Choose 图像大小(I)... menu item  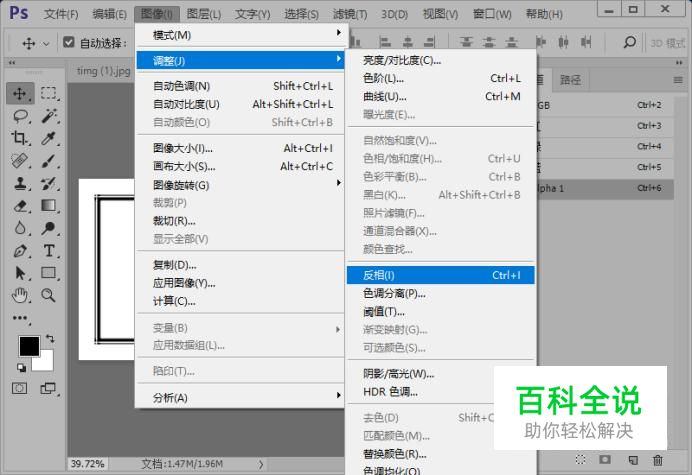click(241, 148)
